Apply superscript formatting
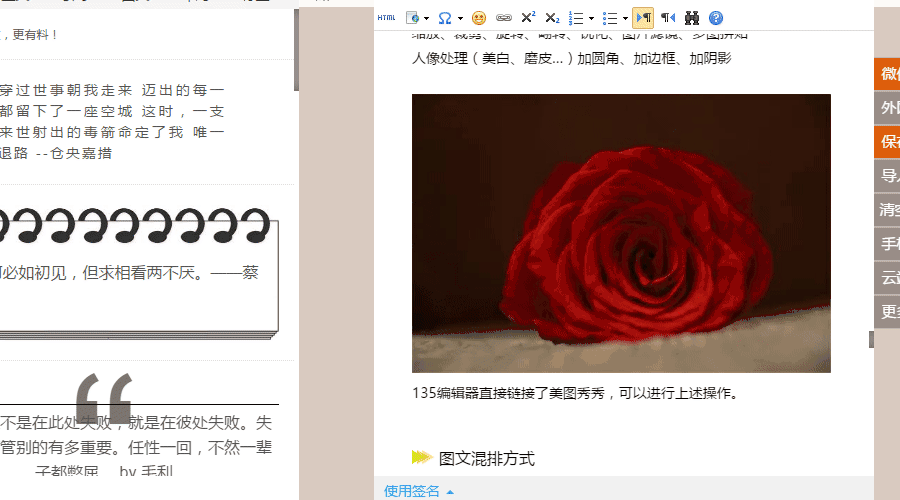The width and height of the screenshot is (900, 500). [x=528, y=18]
